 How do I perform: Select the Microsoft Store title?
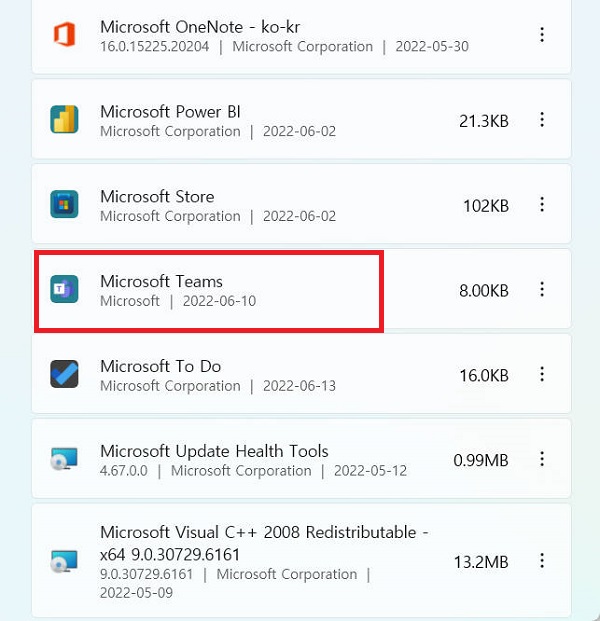[157, 196]
